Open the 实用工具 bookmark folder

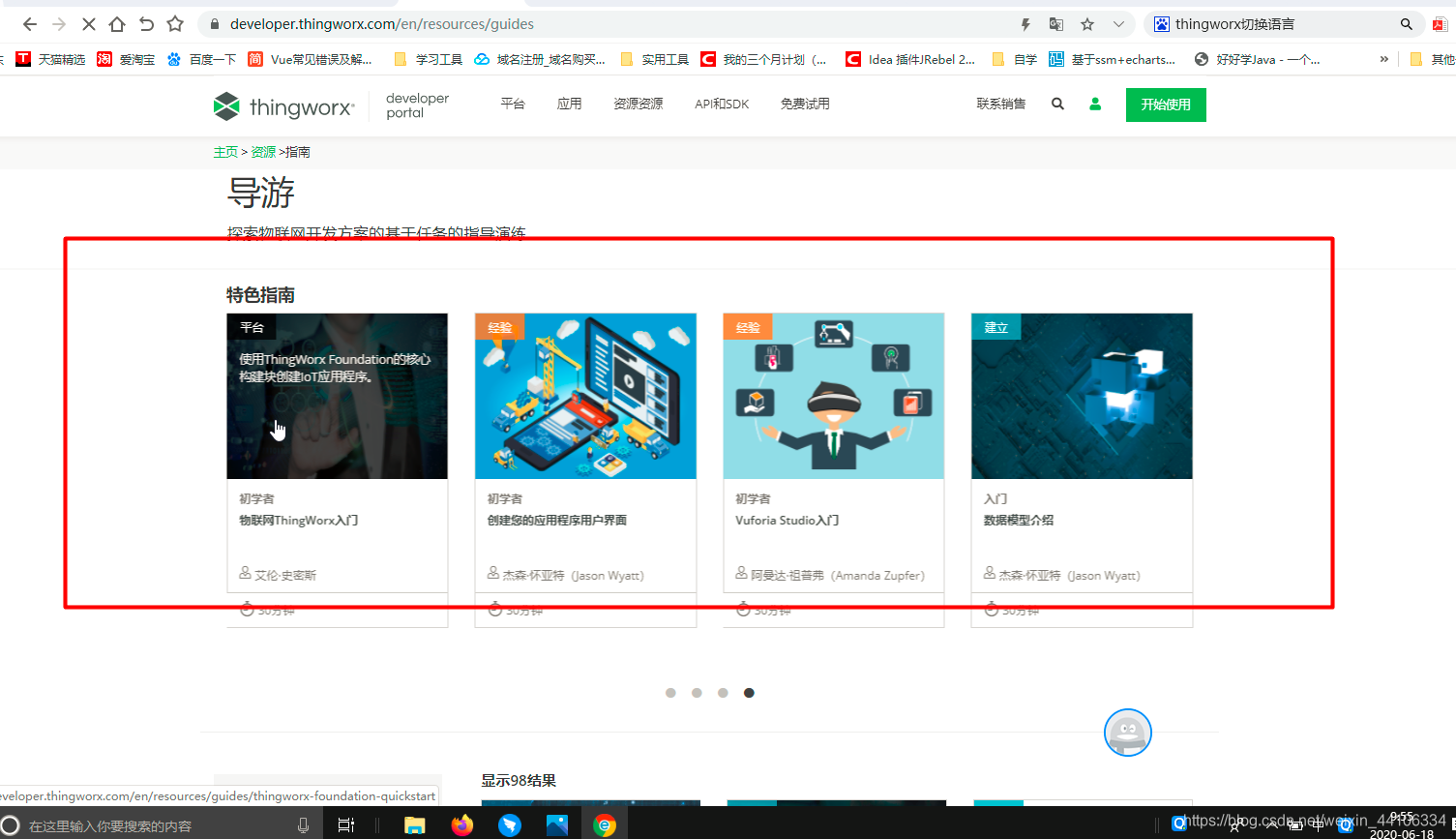pos(655,59)
